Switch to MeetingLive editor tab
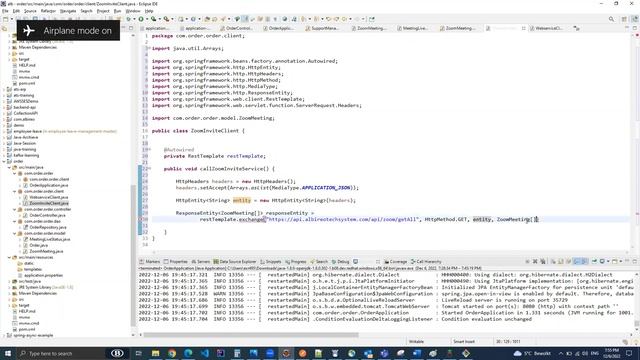This screenshot has height=360, width=640. [x=413, y=28]
